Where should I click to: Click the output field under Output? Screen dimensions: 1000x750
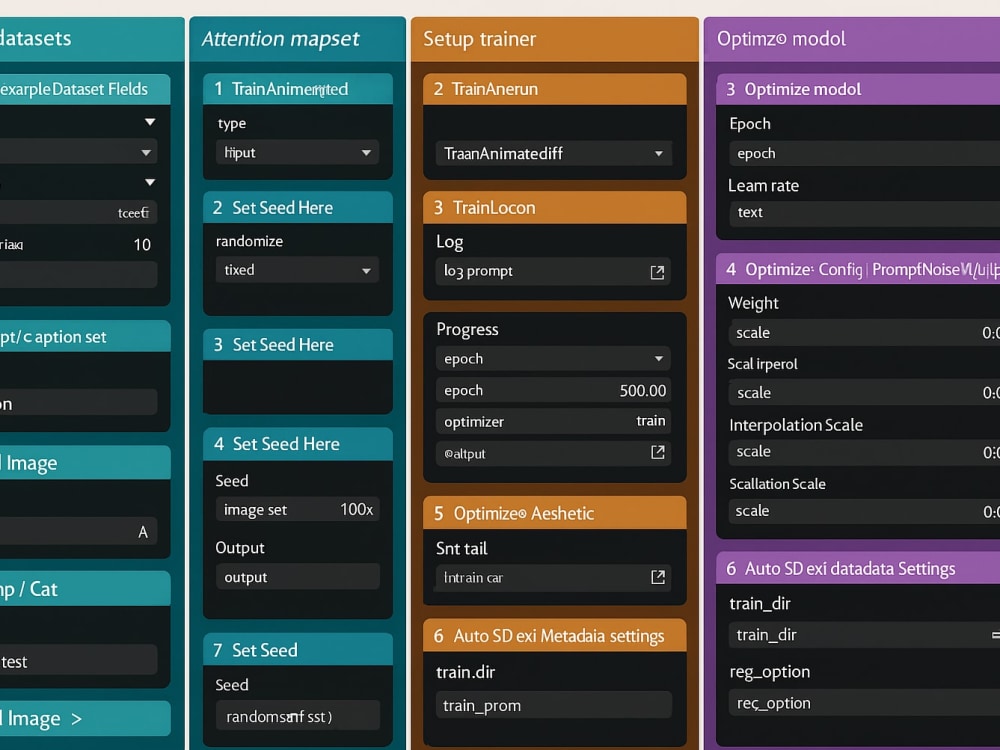click(x=298, y=577)
